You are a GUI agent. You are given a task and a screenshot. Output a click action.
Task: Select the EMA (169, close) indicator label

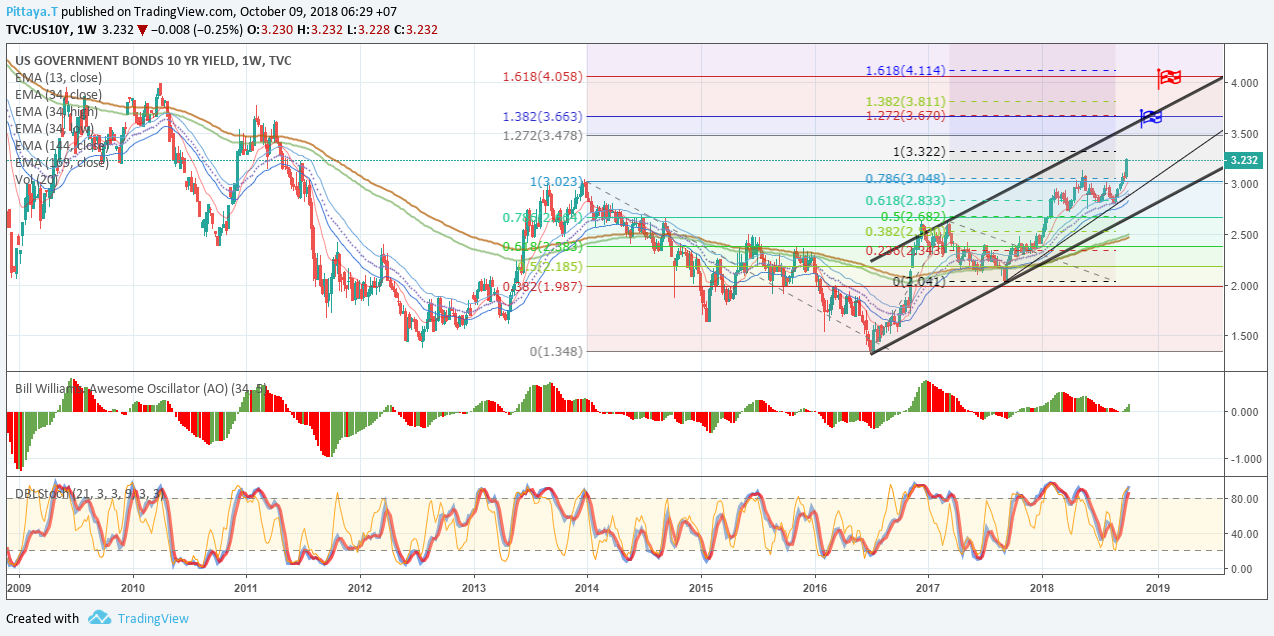click(61, 162)
